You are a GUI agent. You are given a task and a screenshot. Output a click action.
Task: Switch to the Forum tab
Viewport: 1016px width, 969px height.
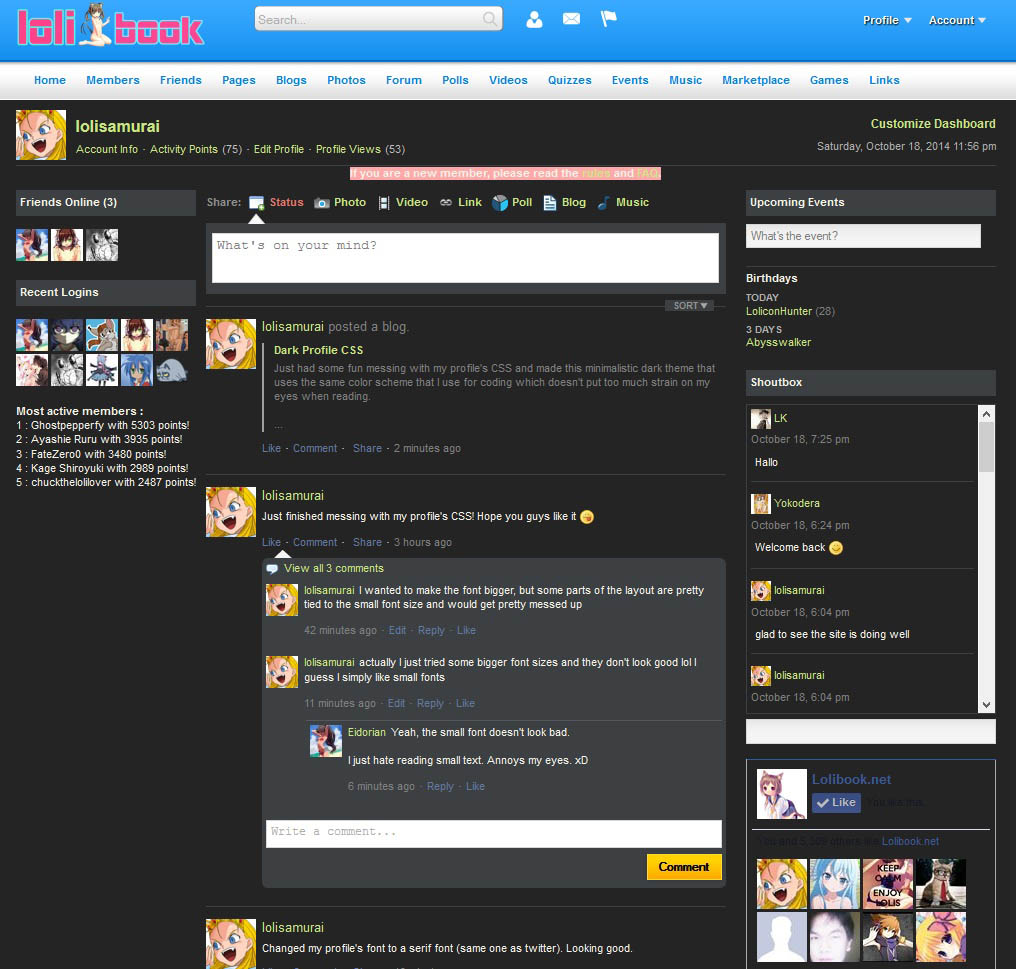click(x=403, y=80)
